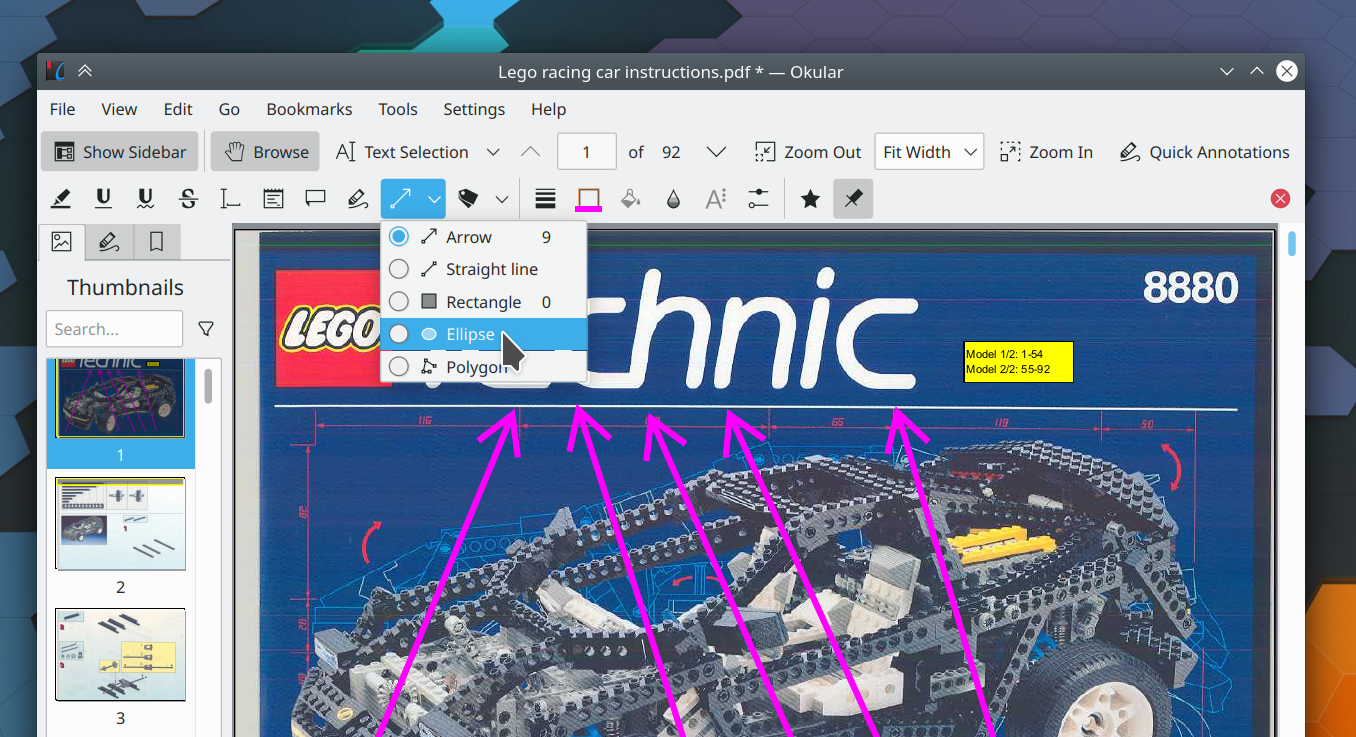This screenshot has width=1356, height=737.
Task: Open the Settings menu
Action: click(x=473, y=109)
